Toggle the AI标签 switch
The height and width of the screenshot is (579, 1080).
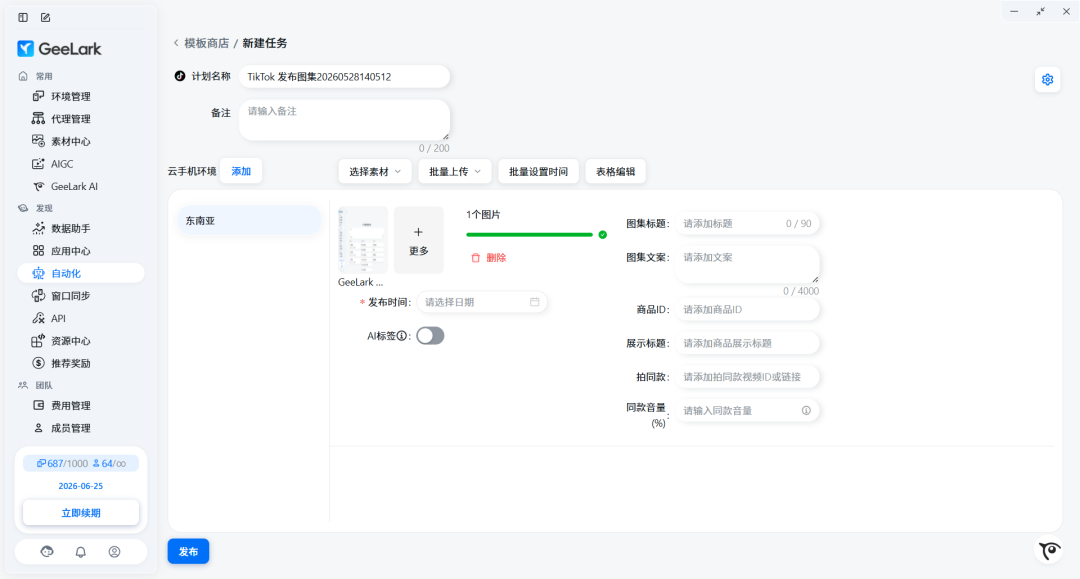(x=430, y=336)
